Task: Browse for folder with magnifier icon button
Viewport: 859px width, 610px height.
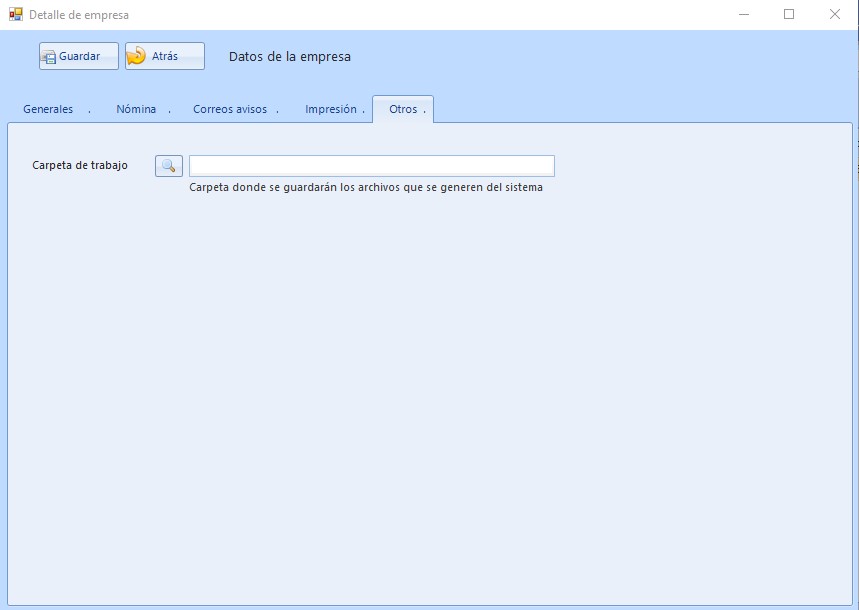Action: pyautogui.click(x=169, y=166)
